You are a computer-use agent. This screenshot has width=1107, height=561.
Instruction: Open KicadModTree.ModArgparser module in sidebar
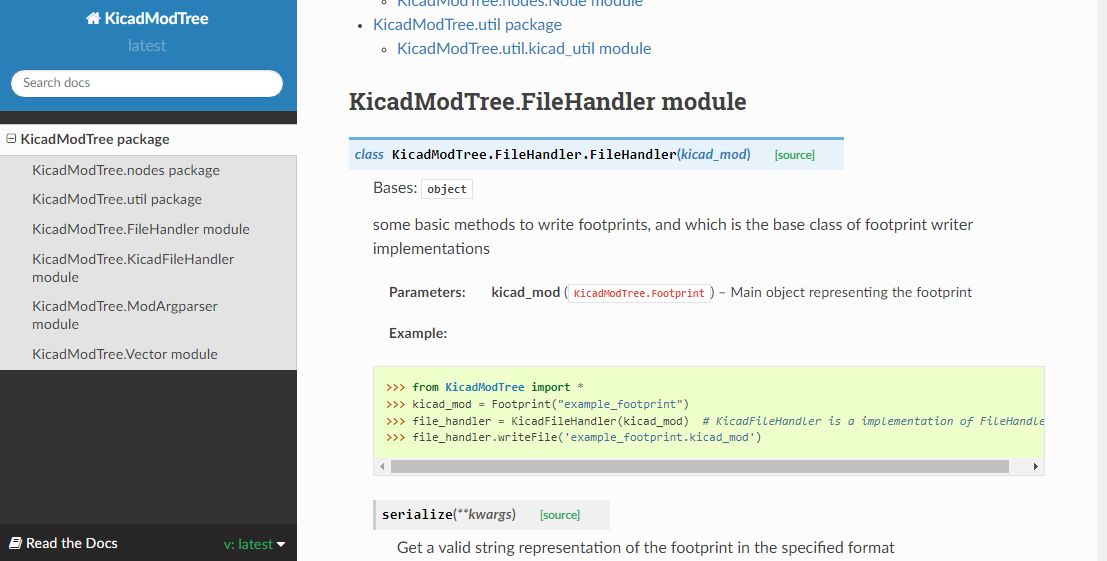pos(124,315)
